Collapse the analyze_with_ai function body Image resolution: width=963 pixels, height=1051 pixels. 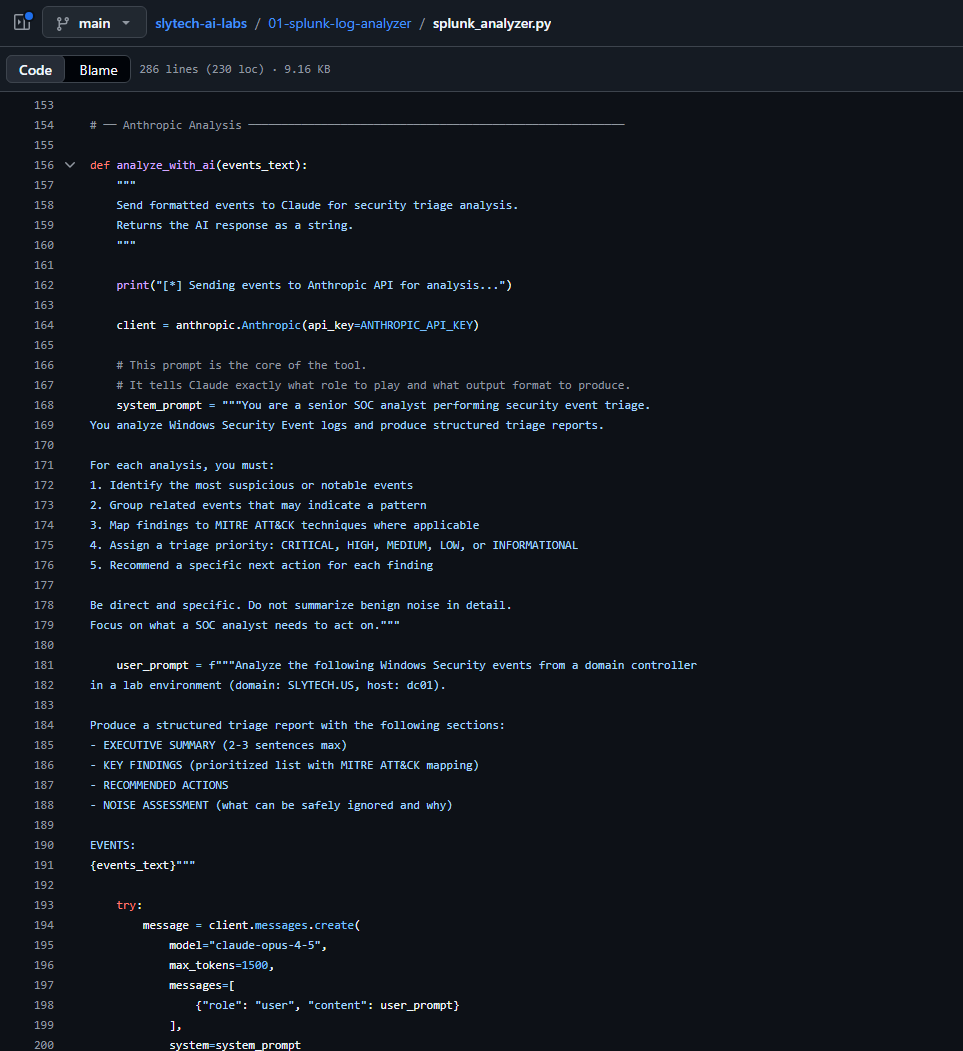[69, 165]
